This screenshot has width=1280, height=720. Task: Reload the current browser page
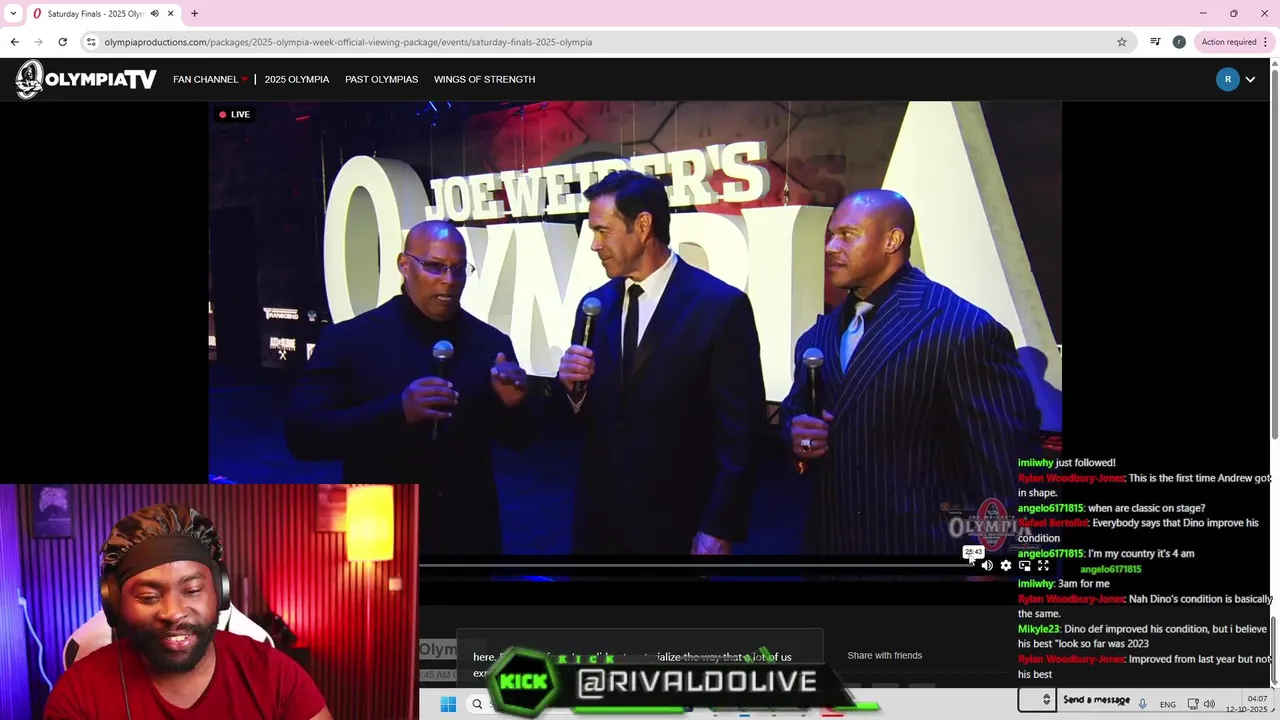62,42
